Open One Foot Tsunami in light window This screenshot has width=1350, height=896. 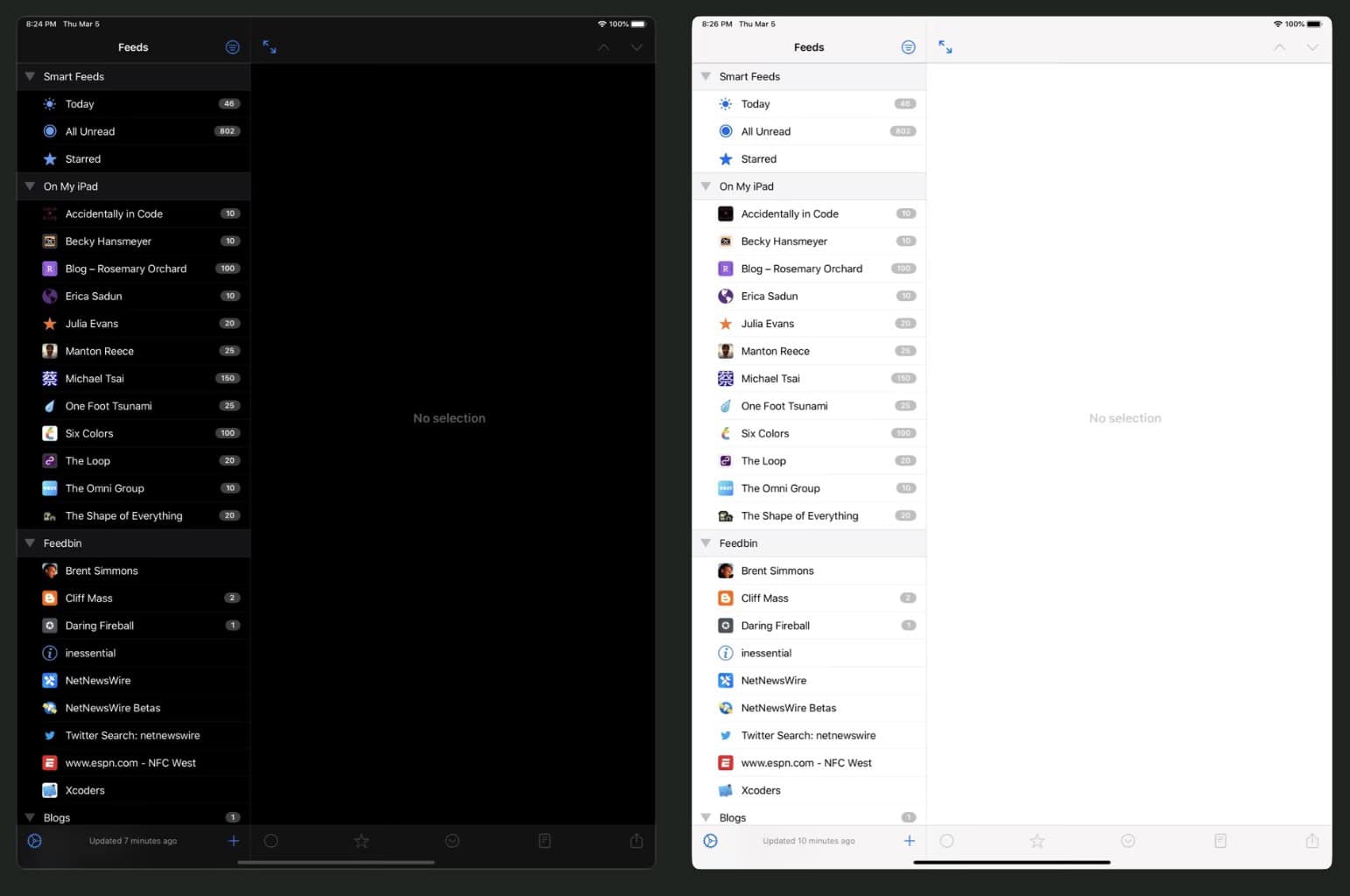810,406
